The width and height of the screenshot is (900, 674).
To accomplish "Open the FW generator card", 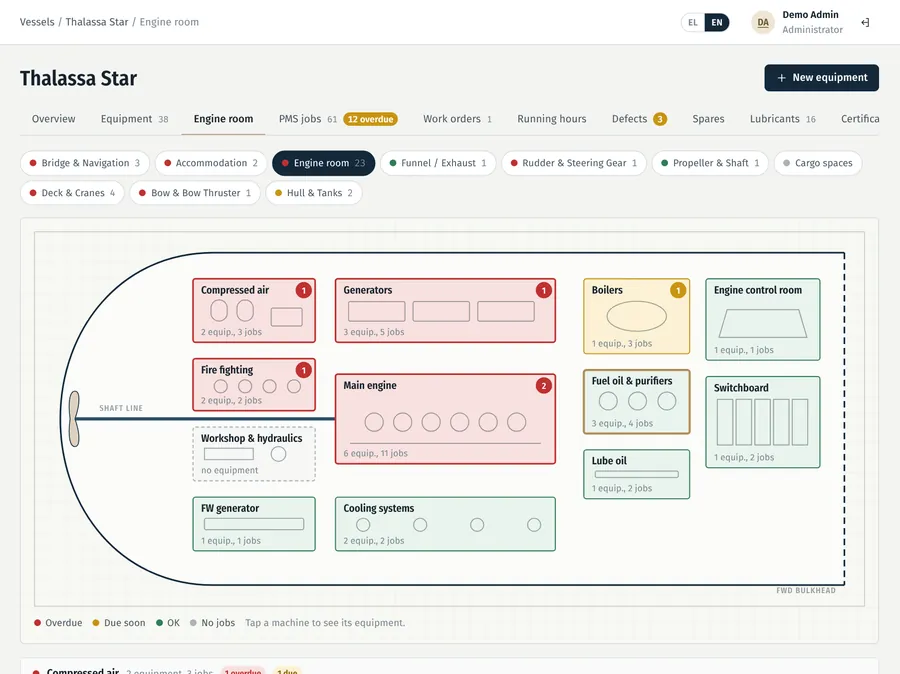I will [254, 524].
